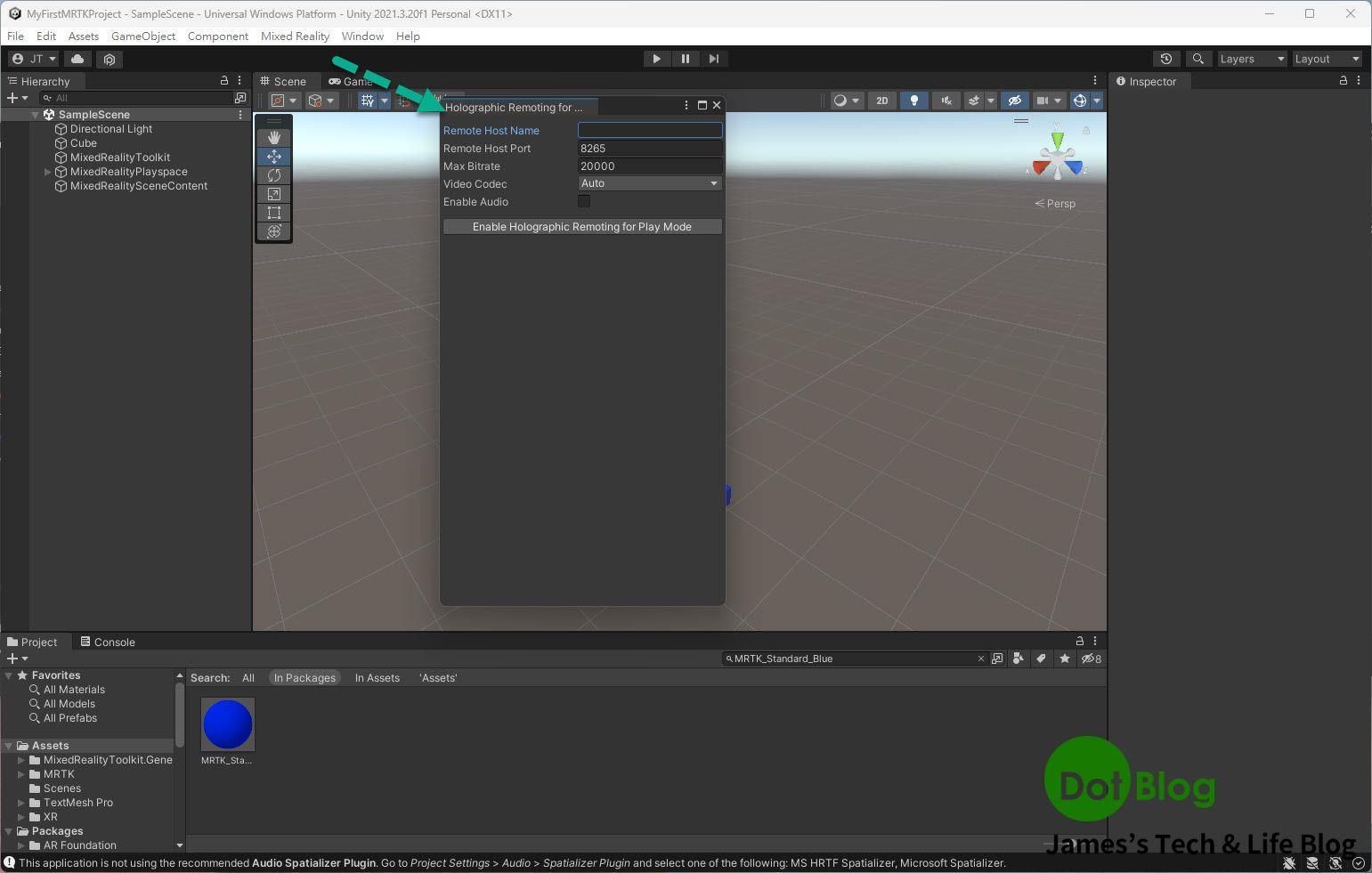This screenshot has width=1372, height=873.
Task: Open Holographic Remoting window kebab menu
Action: coord(686,105)
